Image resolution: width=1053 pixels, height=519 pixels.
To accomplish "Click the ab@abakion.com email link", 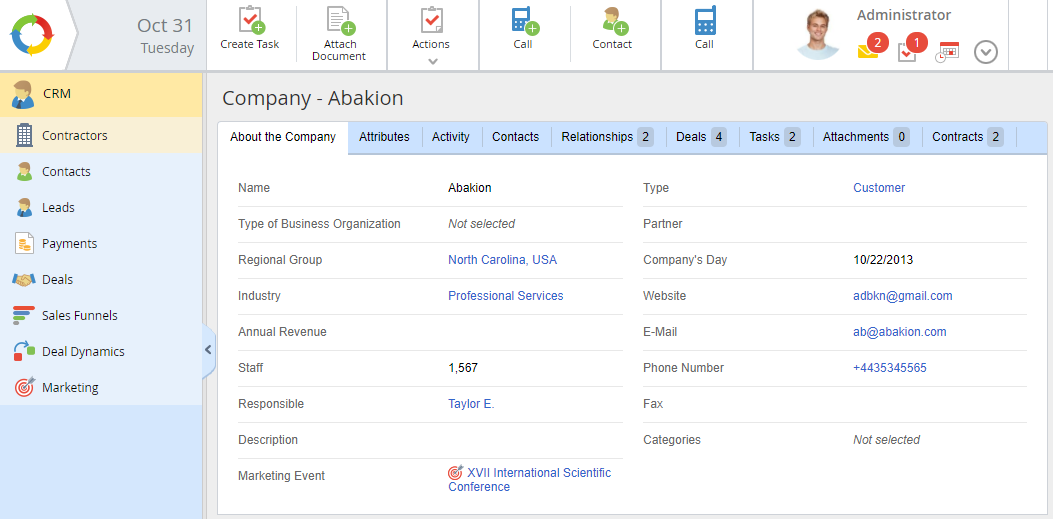I will [x=899, y=332].
